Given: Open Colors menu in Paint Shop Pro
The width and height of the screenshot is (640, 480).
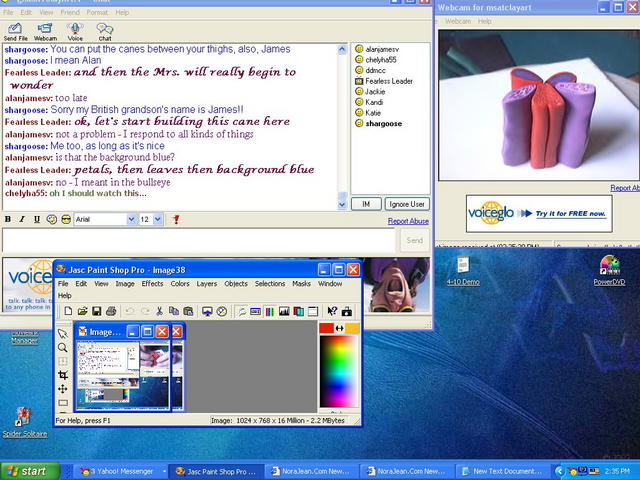Looking at the screenshot, I should [180, 283].
